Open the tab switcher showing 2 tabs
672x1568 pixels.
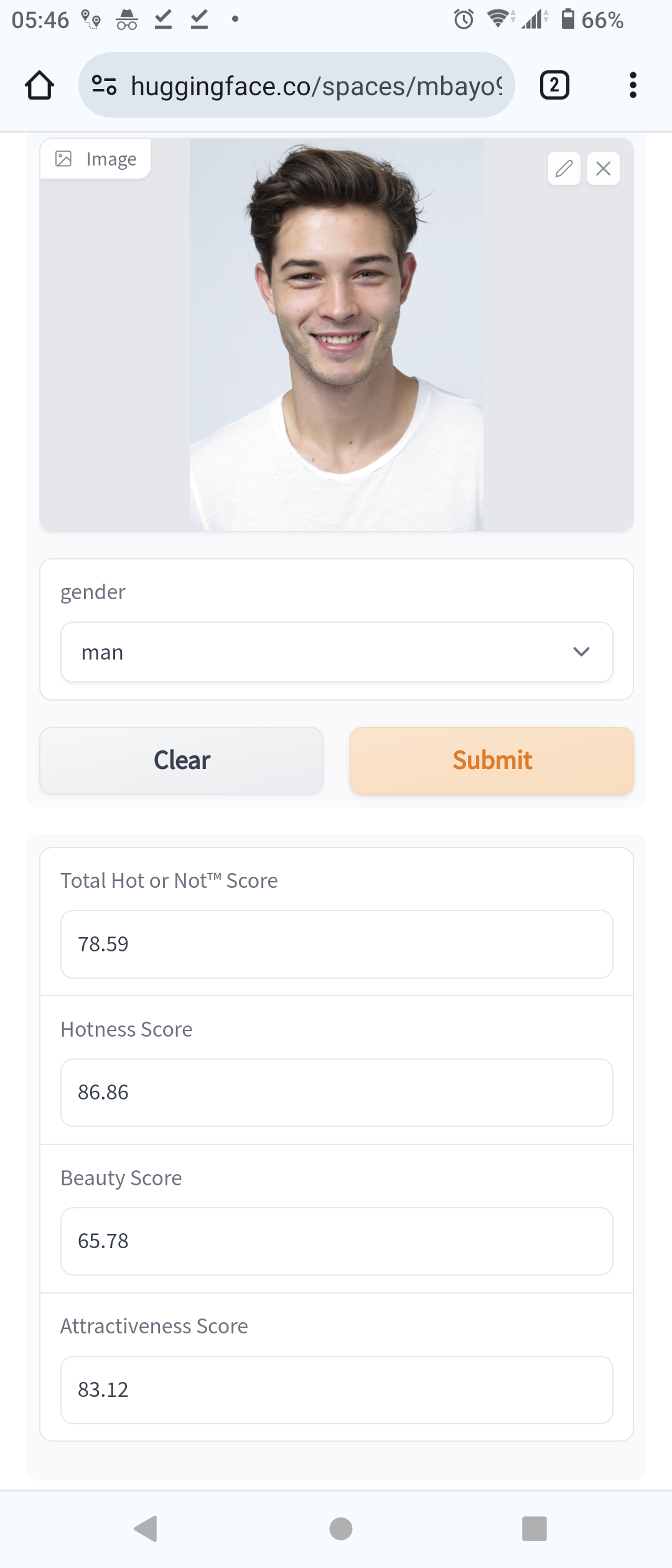pos(554,85)
